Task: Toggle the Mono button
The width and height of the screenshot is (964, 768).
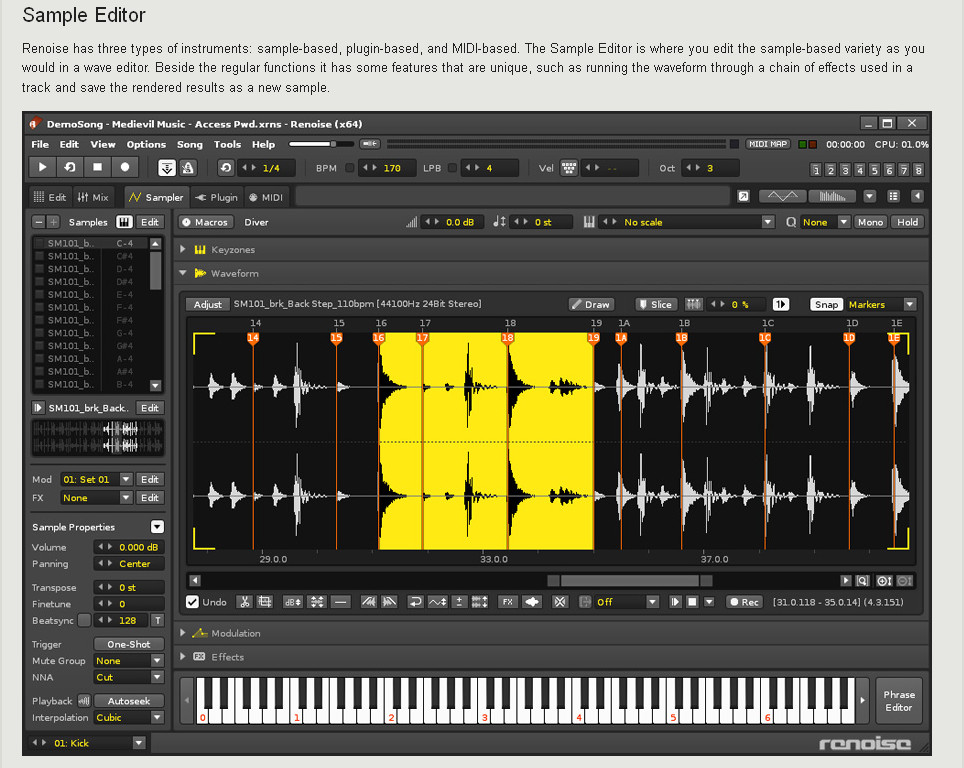Action: pos(870,222)
